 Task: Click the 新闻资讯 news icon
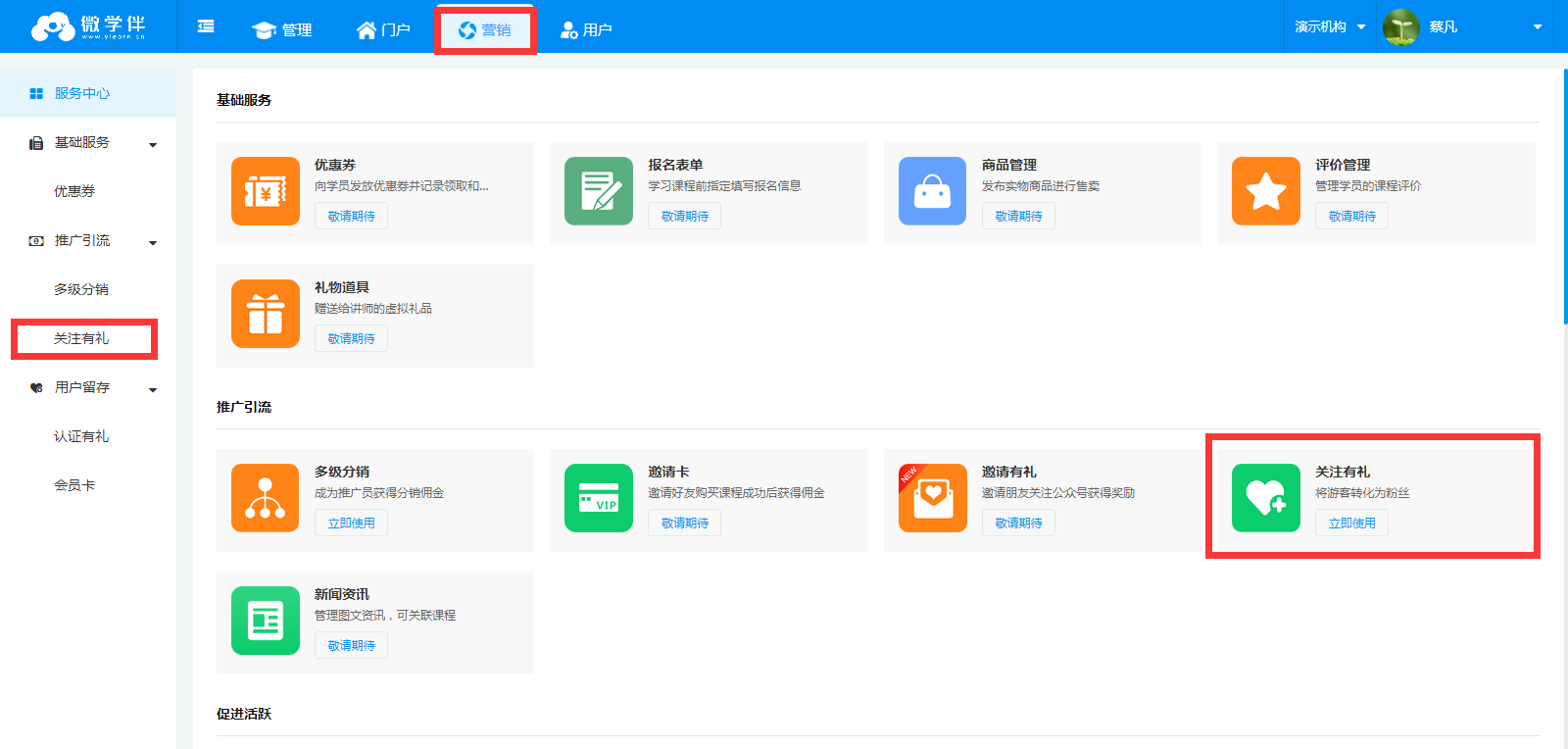pos(266,621)
